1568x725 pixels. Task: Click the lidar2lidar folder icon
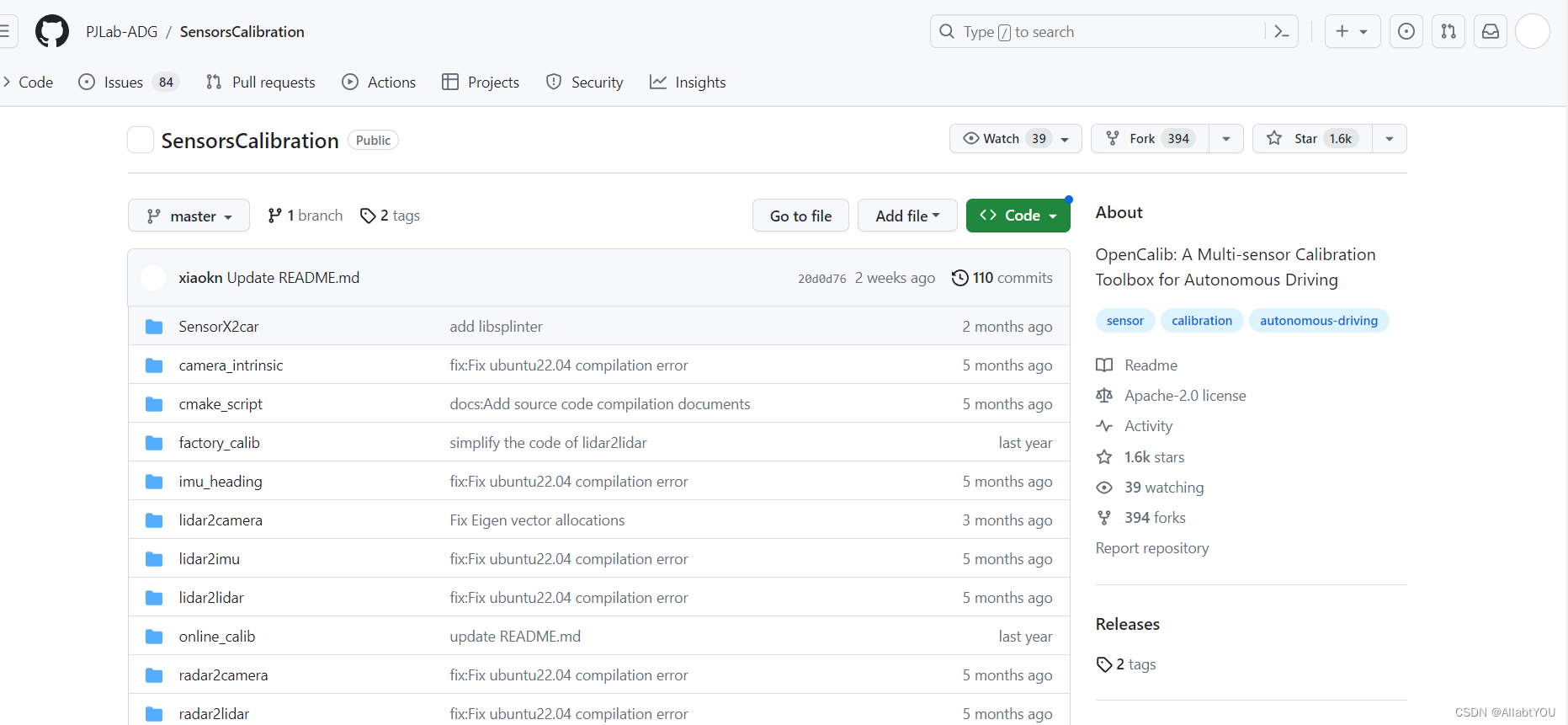[154, 598]
